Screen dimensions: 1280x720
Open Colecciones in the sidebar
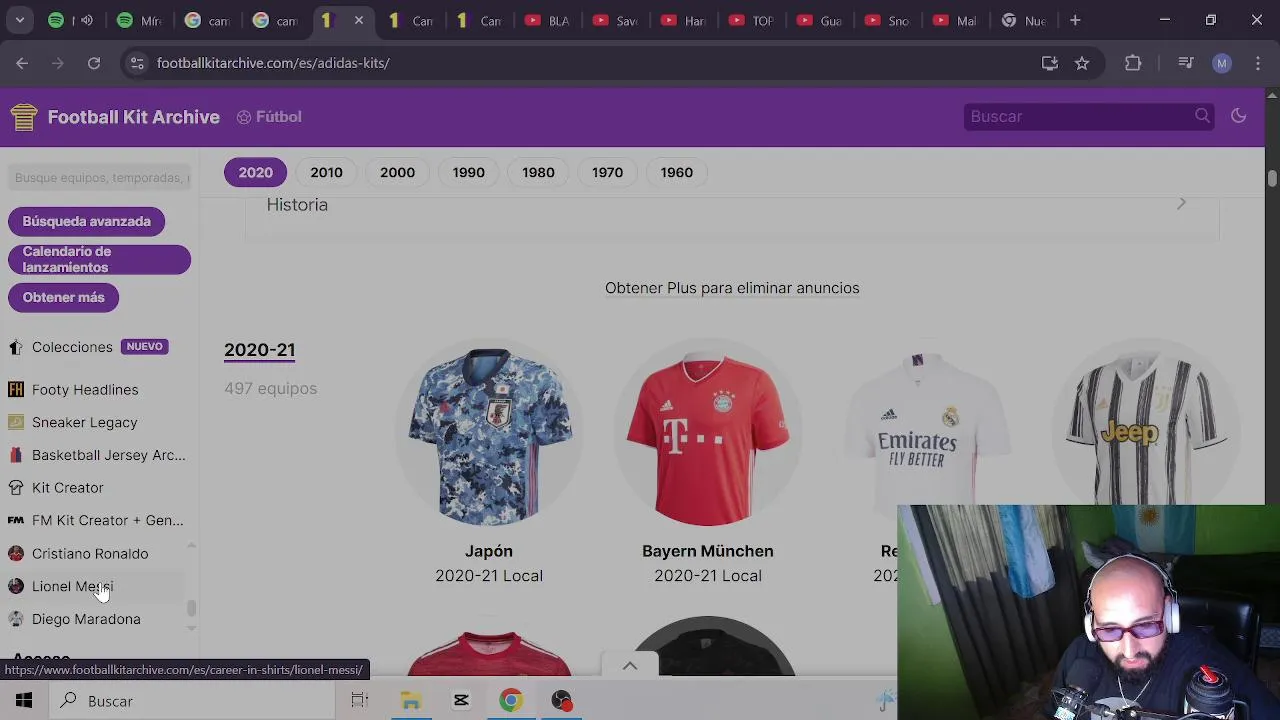pyautogui.click(x=72, y=347)
